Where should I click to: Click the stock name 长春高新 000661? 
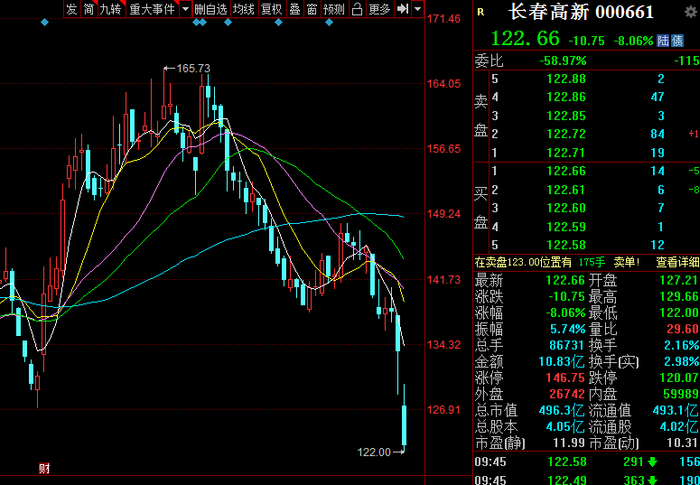tap(581, 12)
